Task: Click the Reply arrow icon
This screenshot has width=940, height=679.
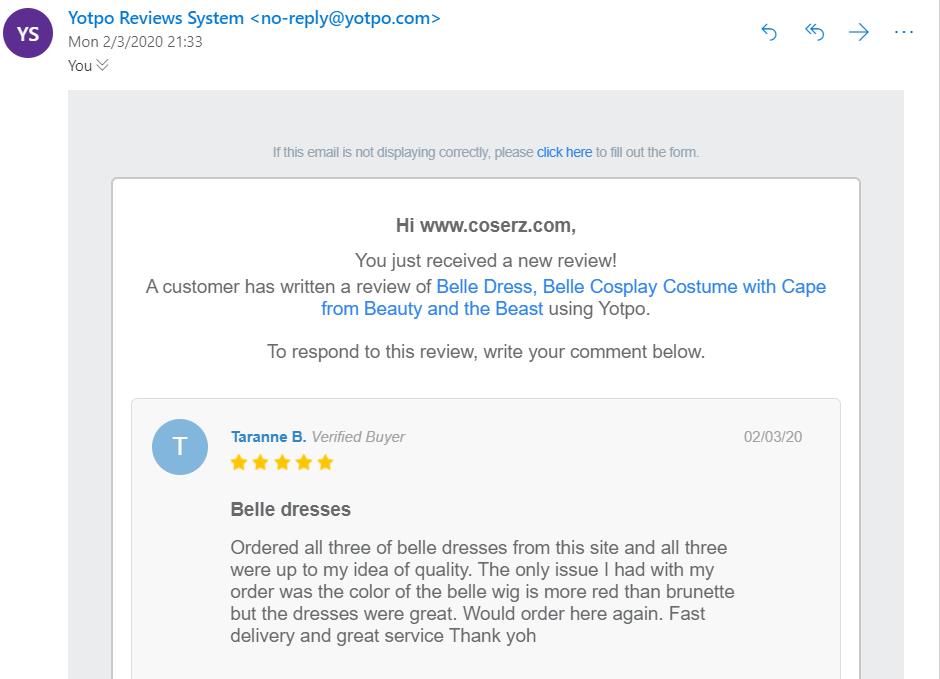Action: point(769,32)
